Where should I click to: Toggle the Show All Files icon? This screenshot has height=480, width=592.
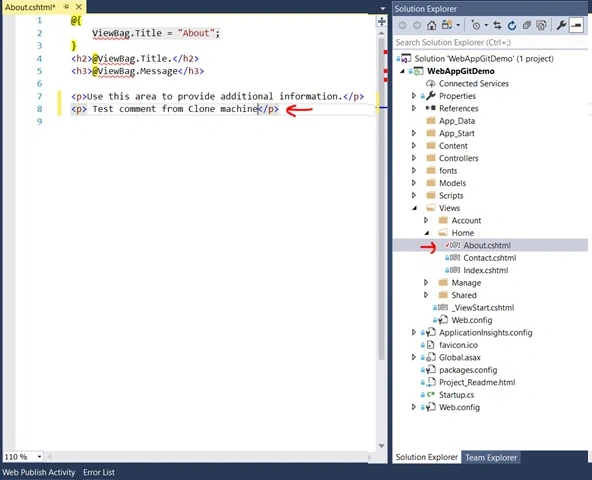click(x=541, y=25)
